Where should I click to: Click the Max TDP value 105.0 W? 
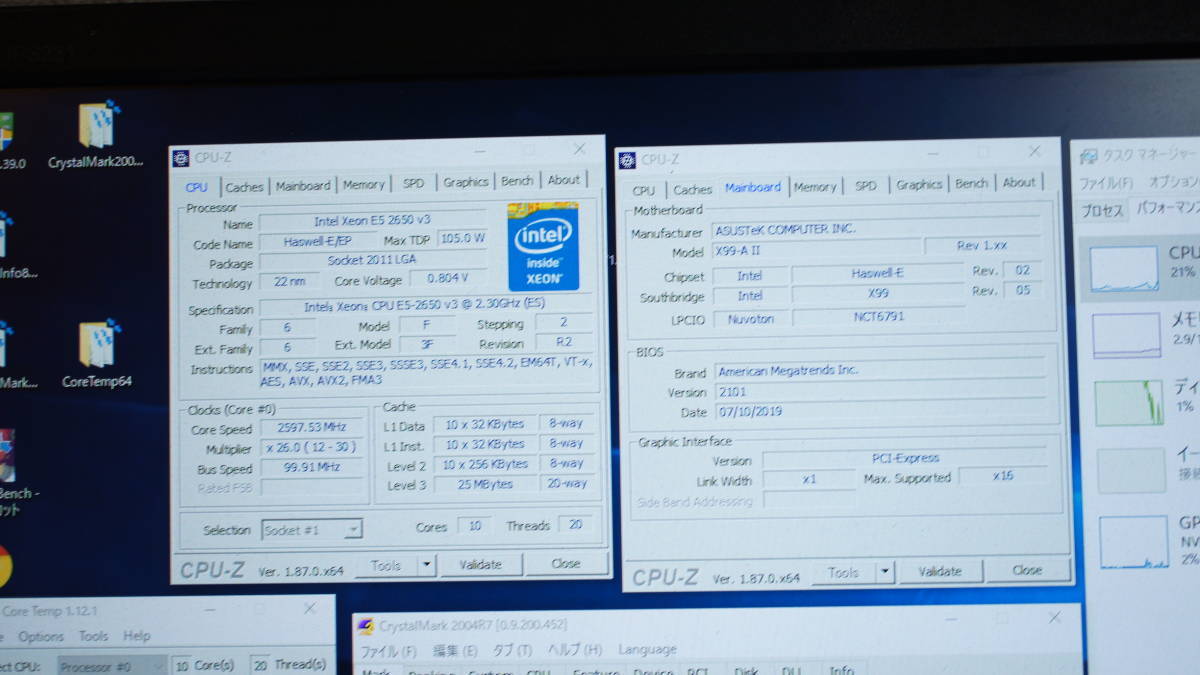pyautogui.click(x=462, y=240)
